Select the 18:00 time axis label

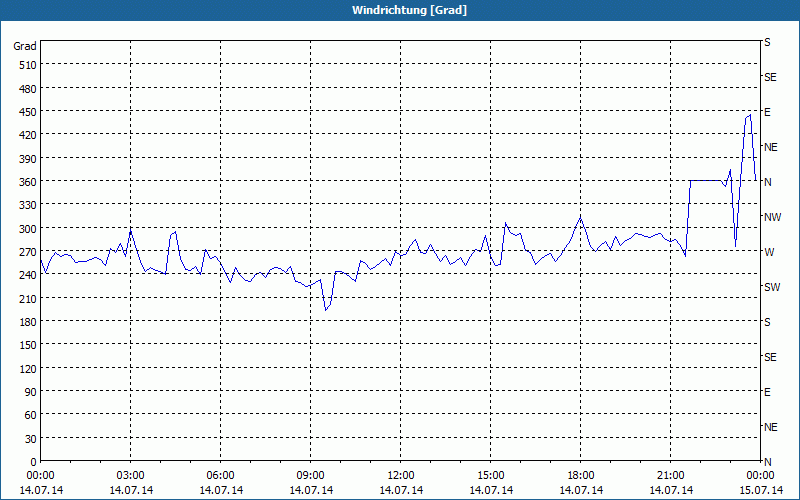(581, 476)
